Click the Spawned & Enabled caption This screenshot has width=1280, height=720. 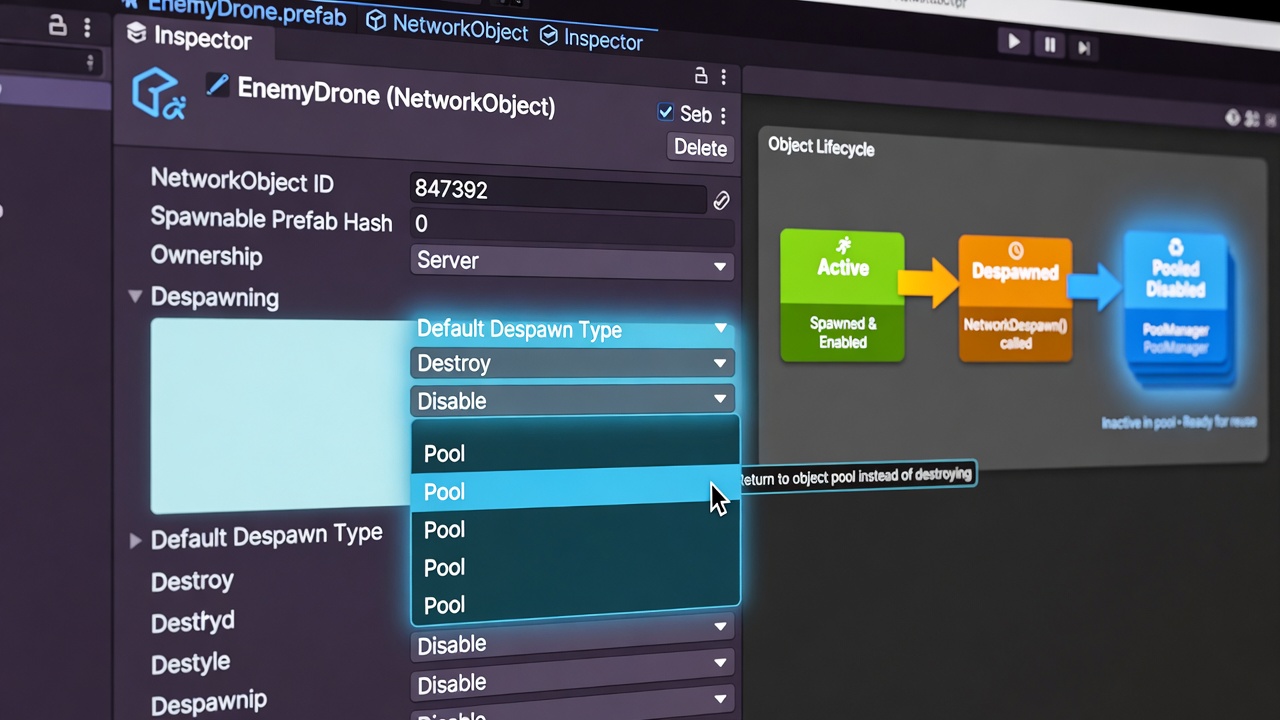click(x=843, y=333)
